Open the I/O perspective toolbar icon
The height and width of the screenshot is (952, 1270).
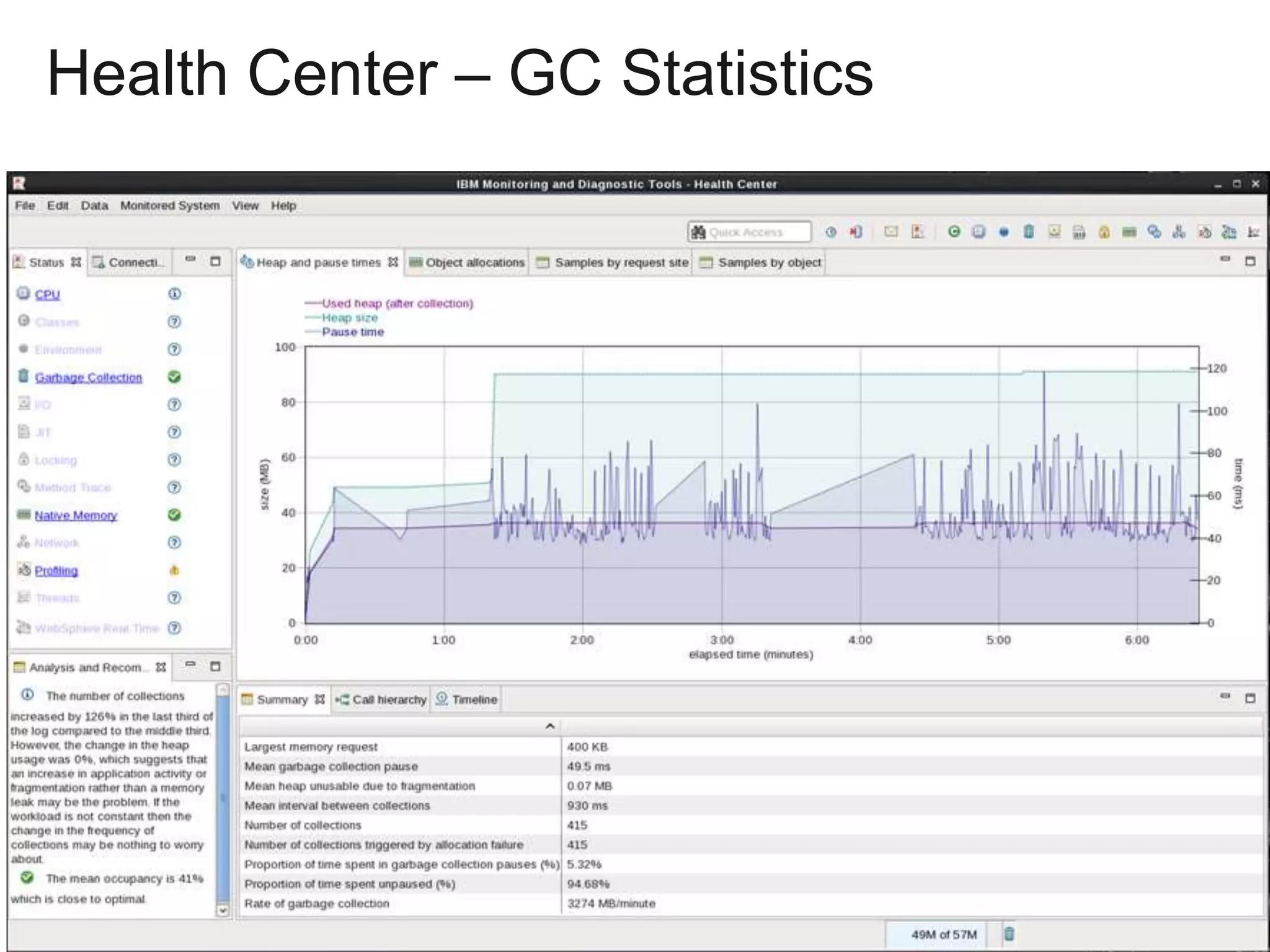click(x=1054, y=232)
